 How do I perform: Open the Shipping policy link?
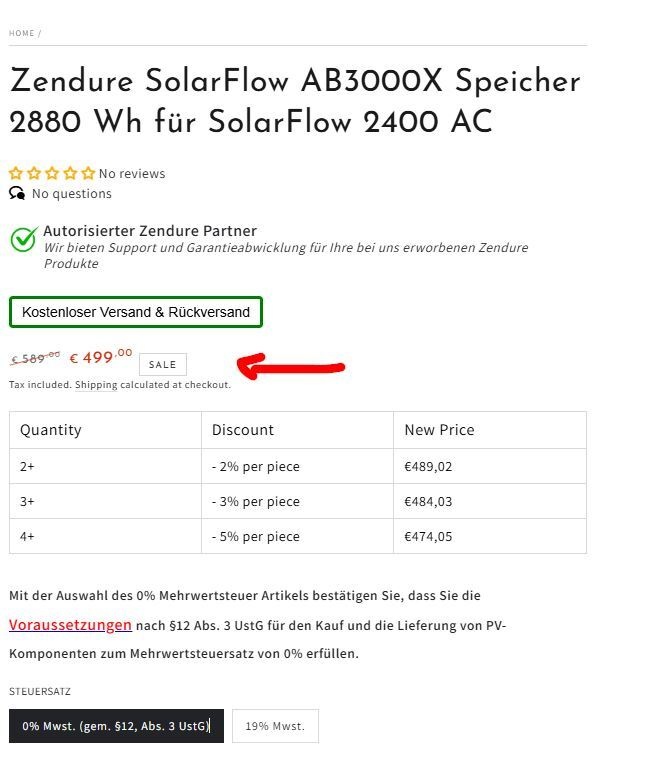coord(96,385)
